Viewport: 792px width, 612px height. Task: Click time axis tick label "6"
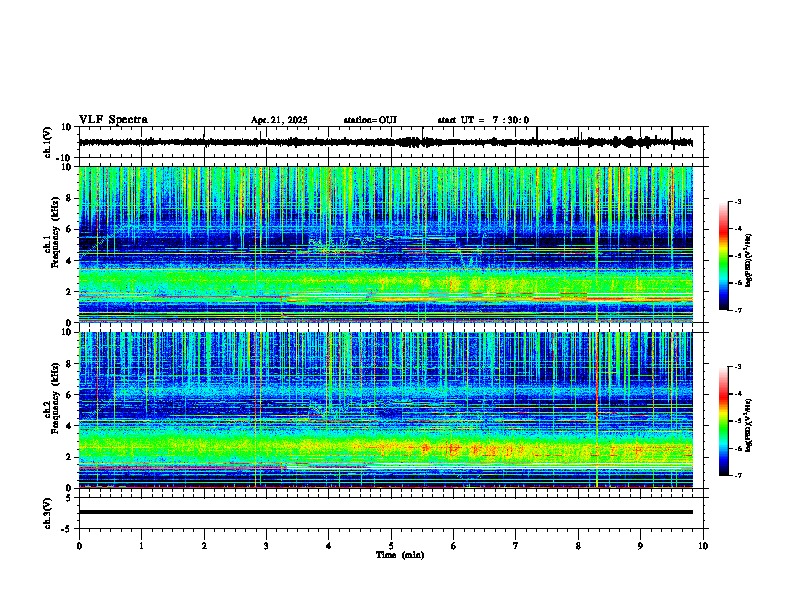pos(453,546)
